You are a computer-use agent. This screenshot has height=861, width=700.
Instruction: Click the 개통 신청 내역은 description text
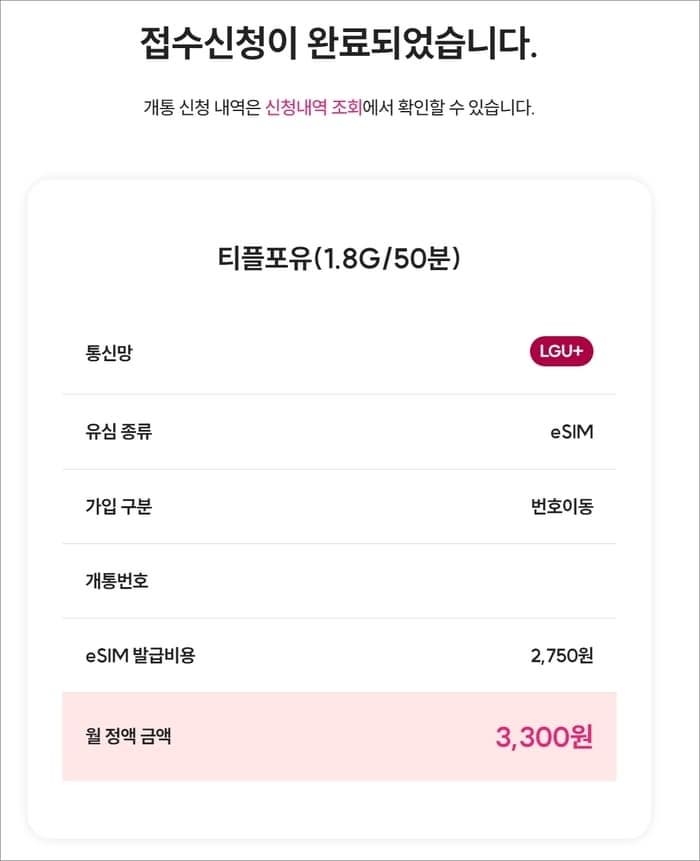point(202,107)
